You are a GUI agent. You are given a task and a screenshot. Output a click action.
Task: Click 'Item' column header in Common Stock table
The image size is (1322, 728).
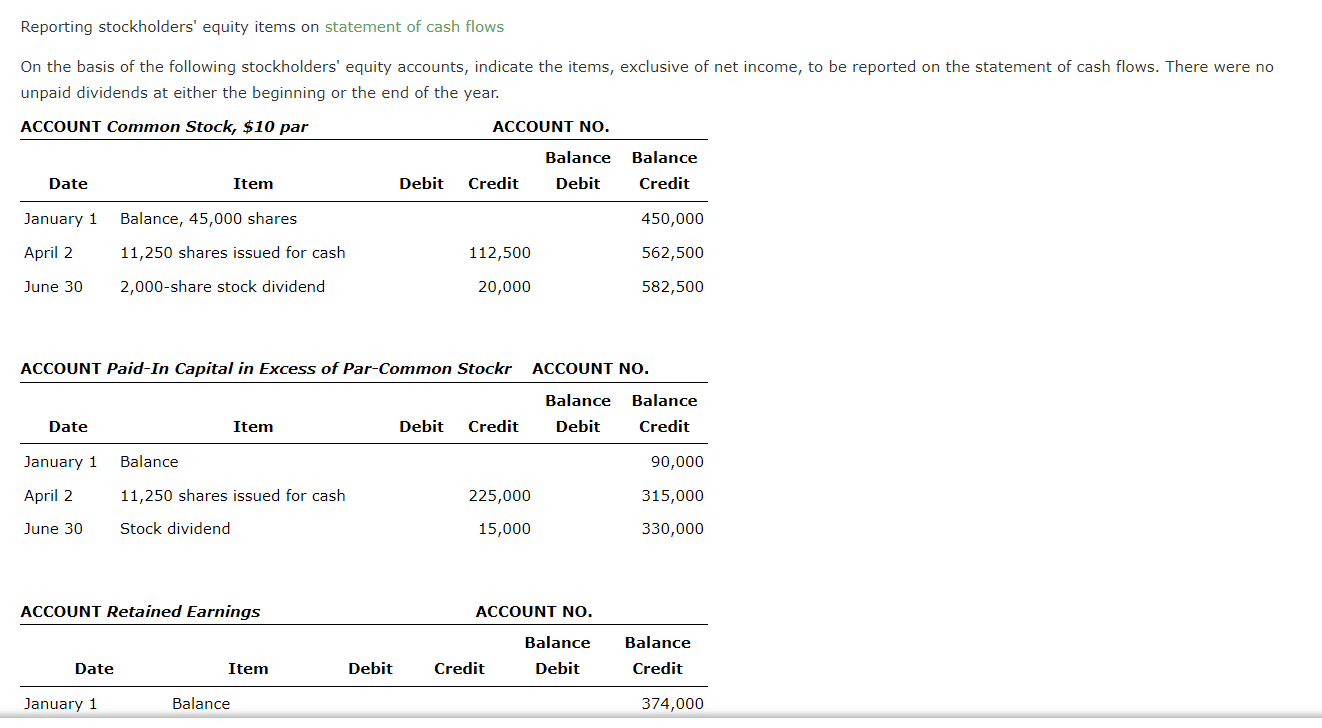(x=253, y=184)
